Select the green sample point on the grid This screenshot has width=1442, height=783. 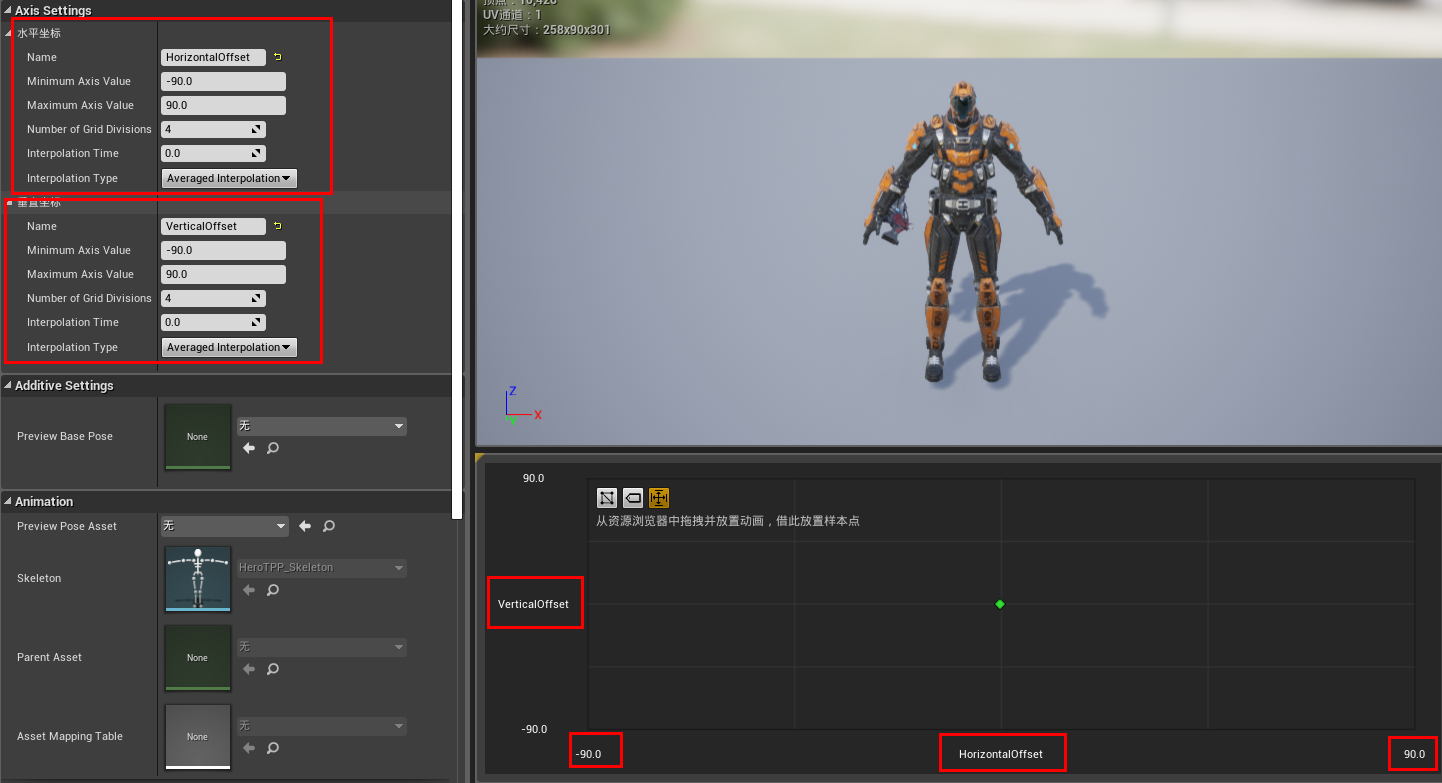(x=999, y=604)
